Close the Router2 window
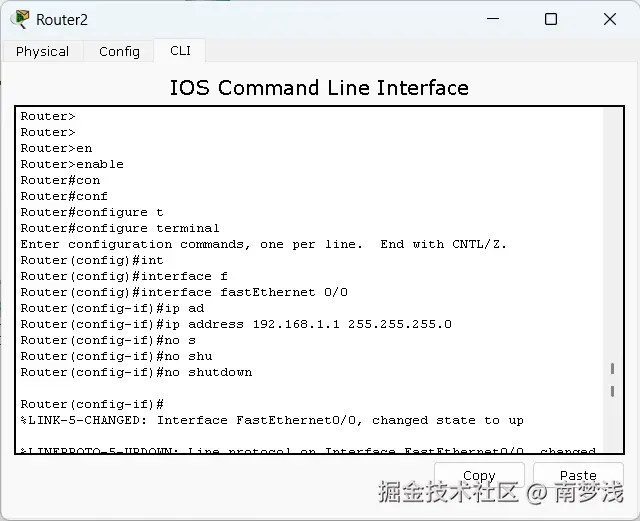640x521 pixels. [x=610, y=19]
